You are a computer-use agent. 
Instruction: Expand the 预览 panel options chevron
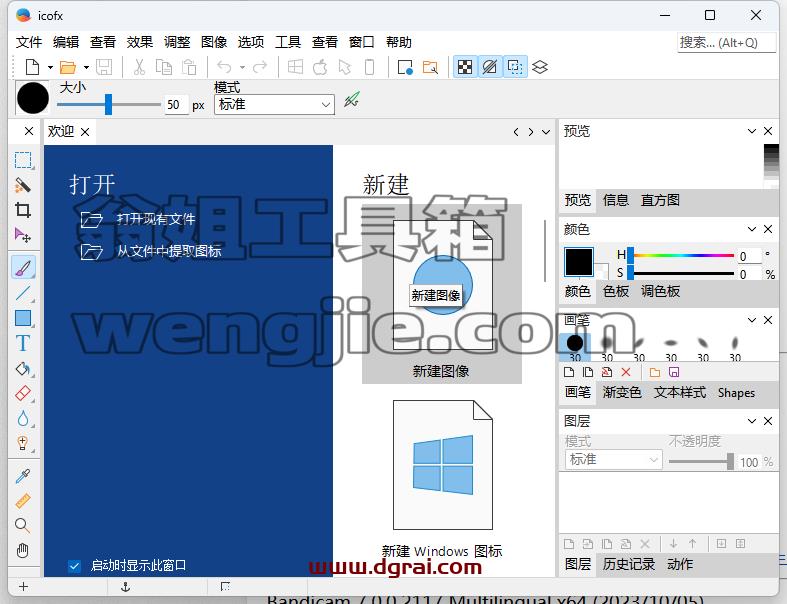[x=751, y=131]
